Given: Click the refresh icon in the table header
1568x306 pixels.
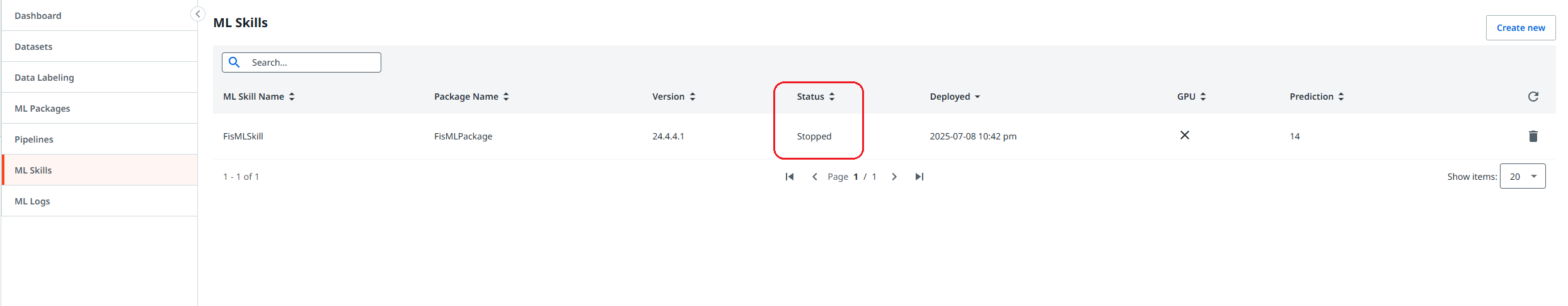Looking at the screenshot, I should click(x=1533, y=97).
